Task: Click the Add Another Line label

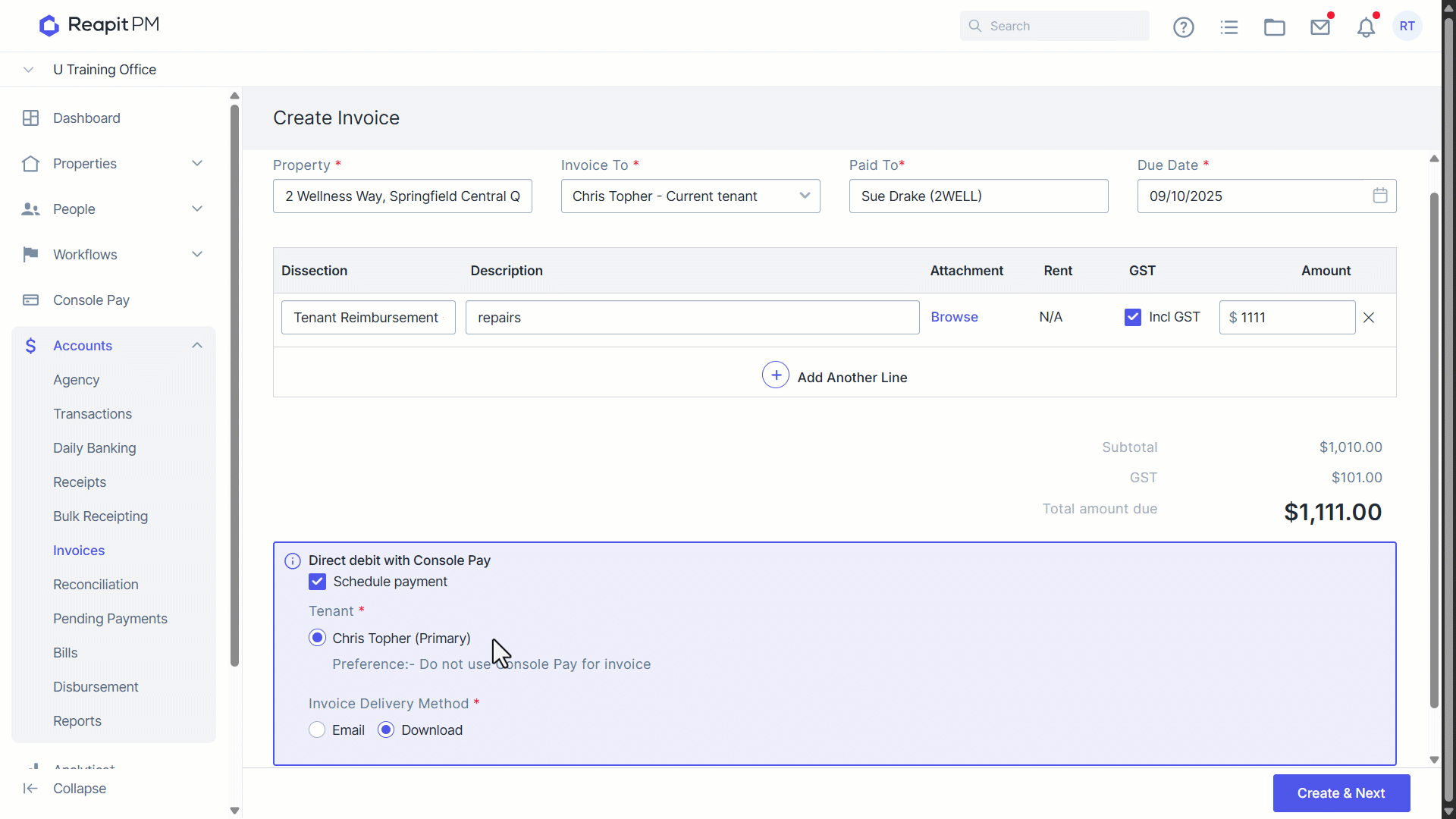Action: pyautogui.click(x=852, y=378)
